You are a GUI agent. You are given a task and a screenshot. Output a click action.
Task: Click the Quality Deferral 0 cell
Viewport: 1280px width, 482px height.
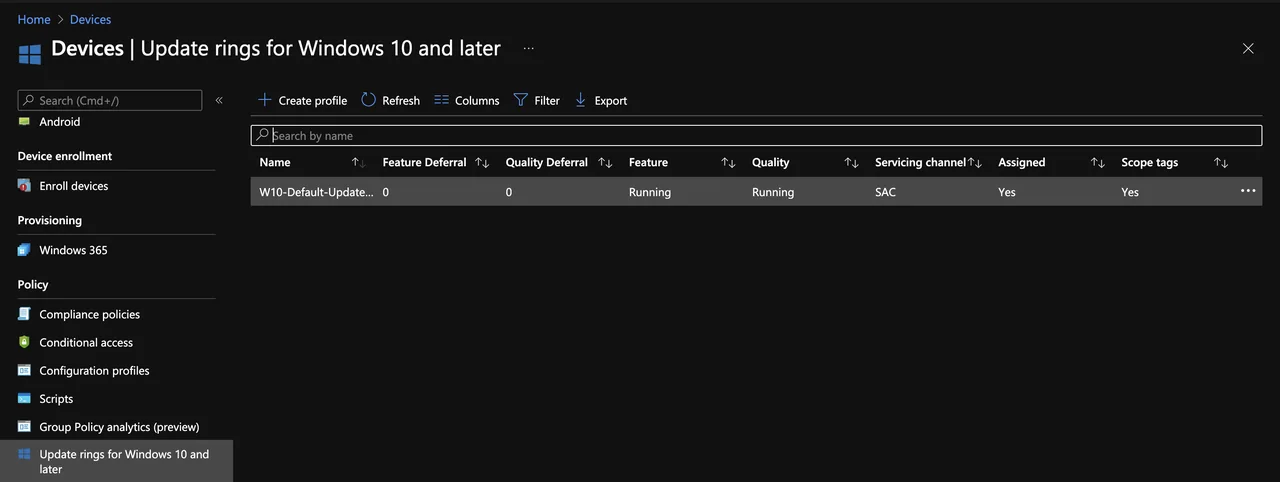[x=509, y=192]
